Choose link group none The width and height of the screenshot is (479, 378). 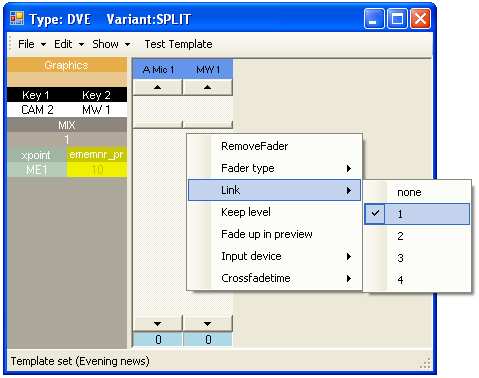click(417, 192)
